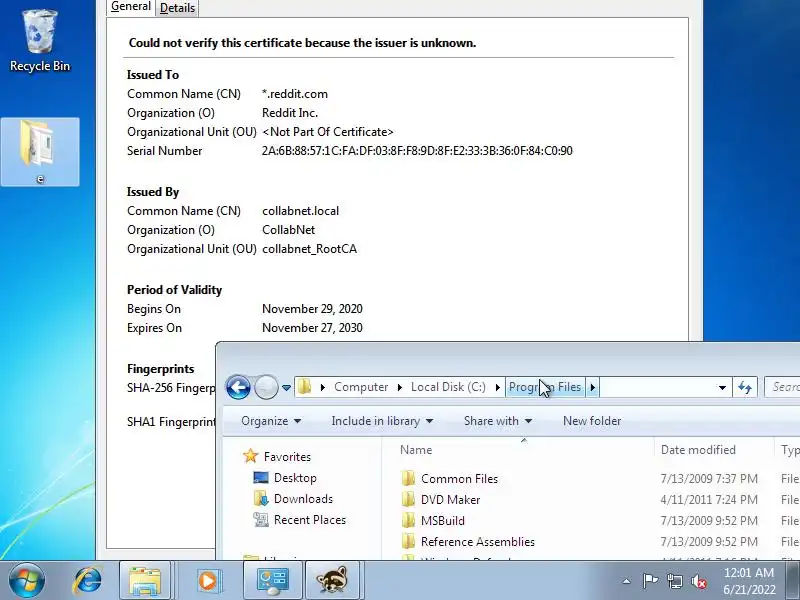Click the Common Files folder icon
800x600 pixels.
click(408, 479)
